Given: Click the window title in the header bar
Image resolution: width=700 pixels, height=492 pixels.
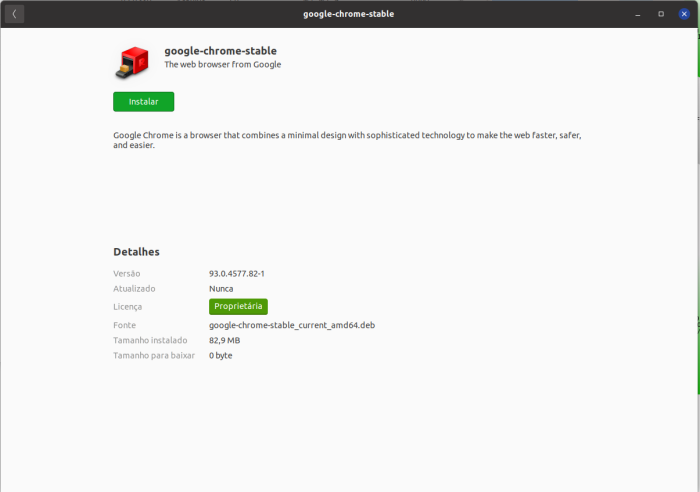Looking at the screenshot, I should [x=348, y=14].
